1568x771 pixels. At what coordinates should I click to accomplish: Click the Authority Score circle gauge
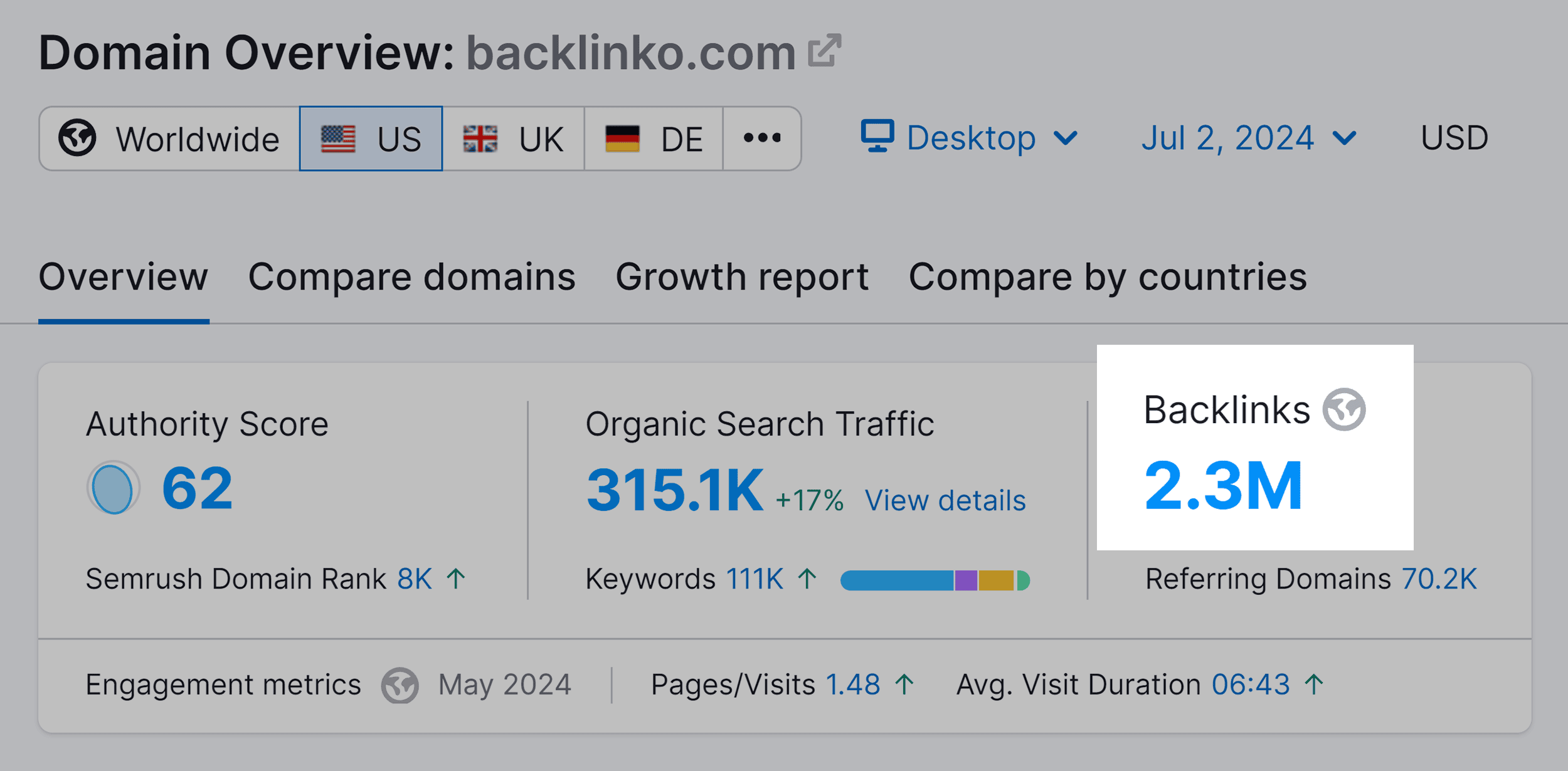coord(112,486)
